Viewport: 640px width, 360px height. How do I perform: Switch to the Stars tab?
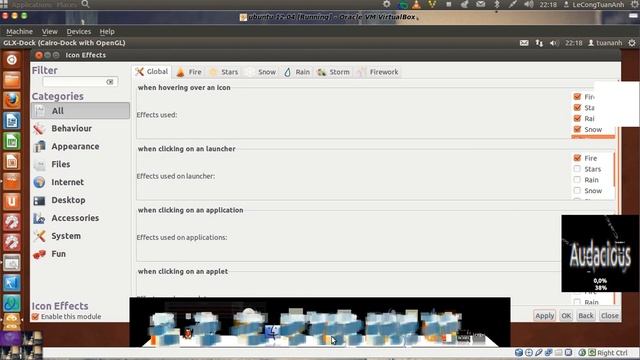[x=224, y=72]
